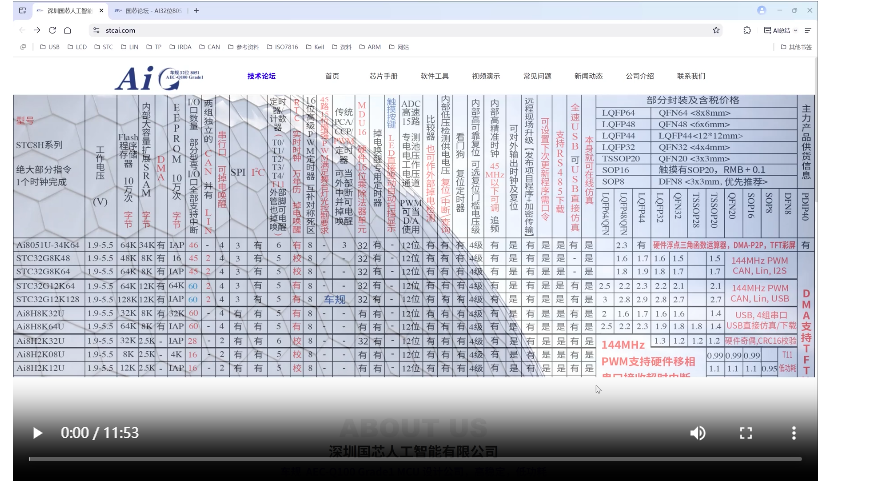Go to the 首页 nav item
Screen dimensions: 876x489
[x=332, y=76]
